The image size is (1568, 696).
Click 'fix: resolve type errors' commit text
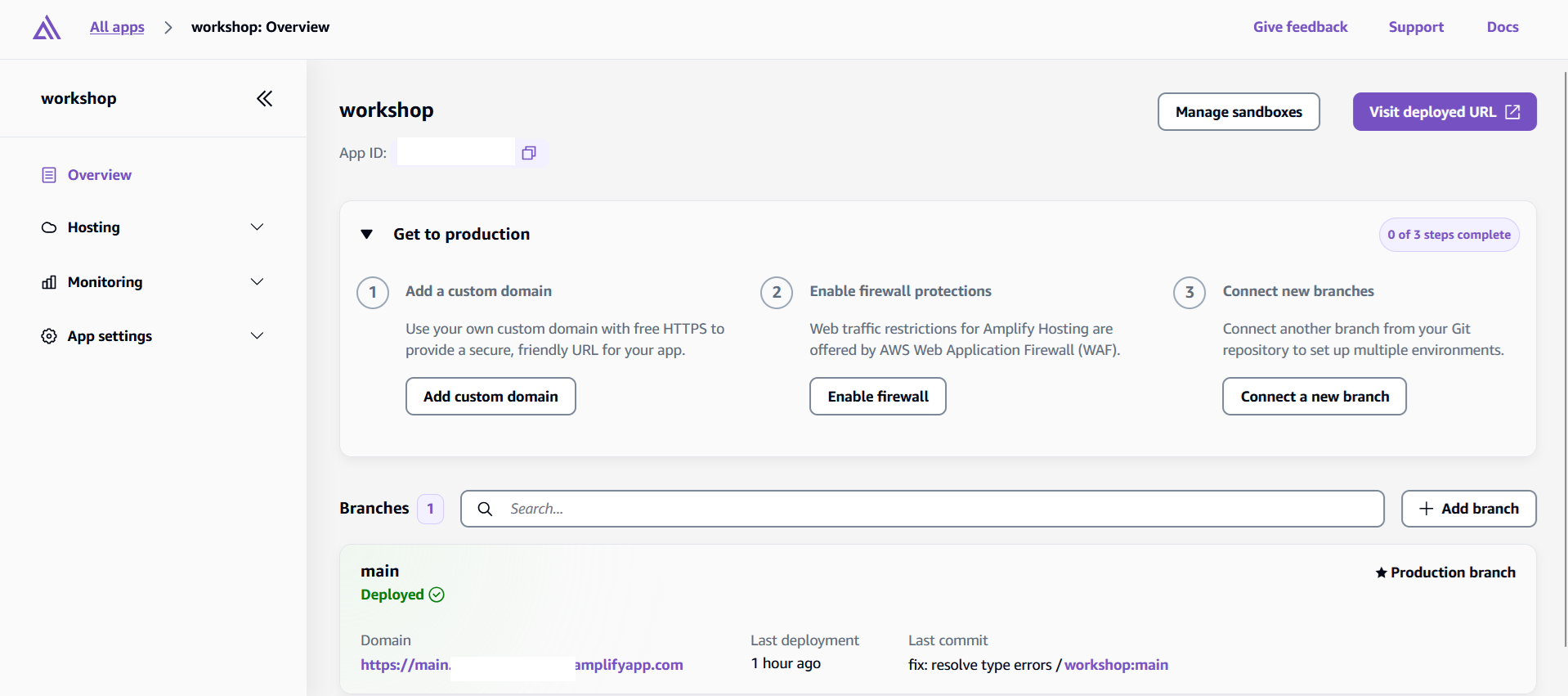click(x=980, y=665)
